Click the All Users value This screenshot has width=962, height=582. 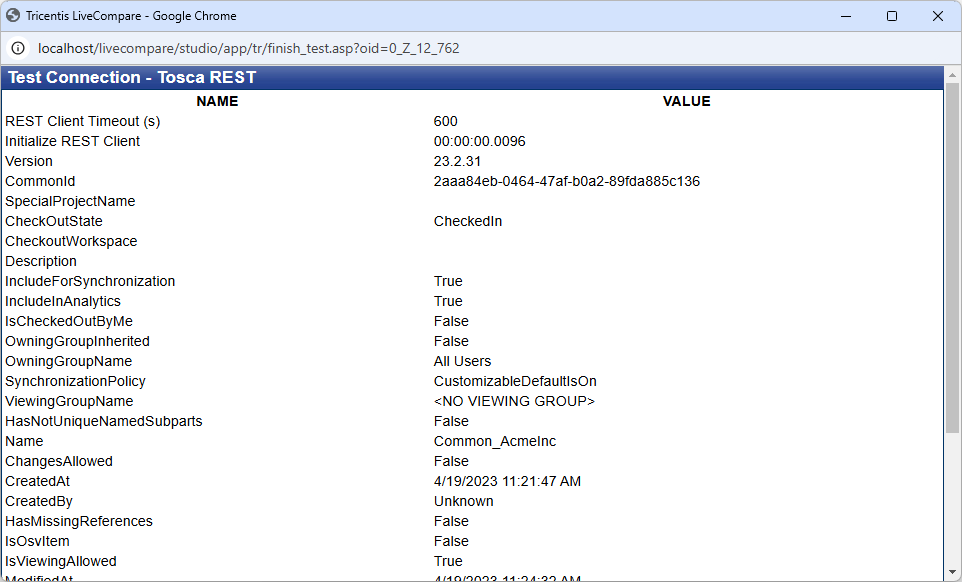point(462,361)
